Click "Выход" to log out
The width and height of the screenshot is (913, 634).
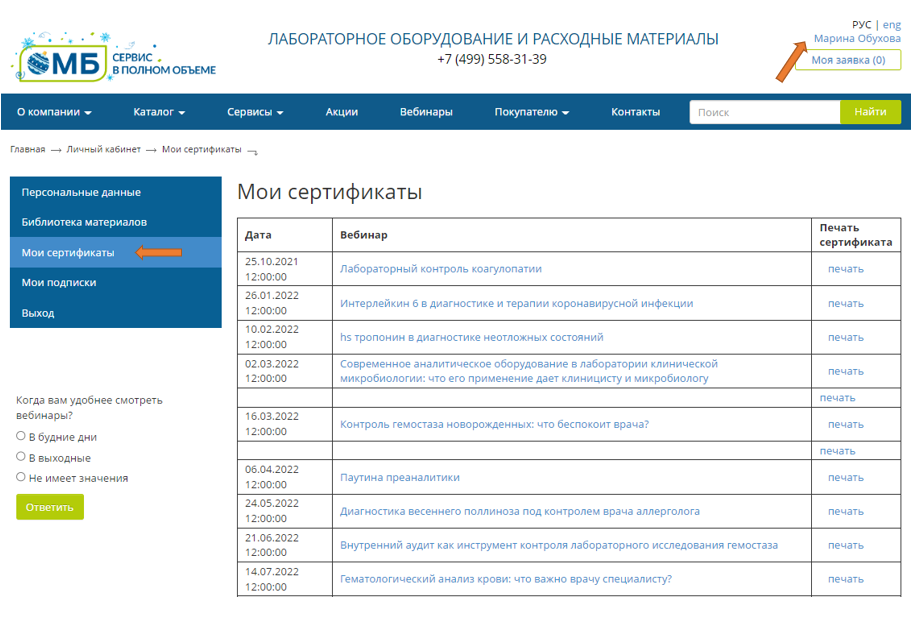40,313
